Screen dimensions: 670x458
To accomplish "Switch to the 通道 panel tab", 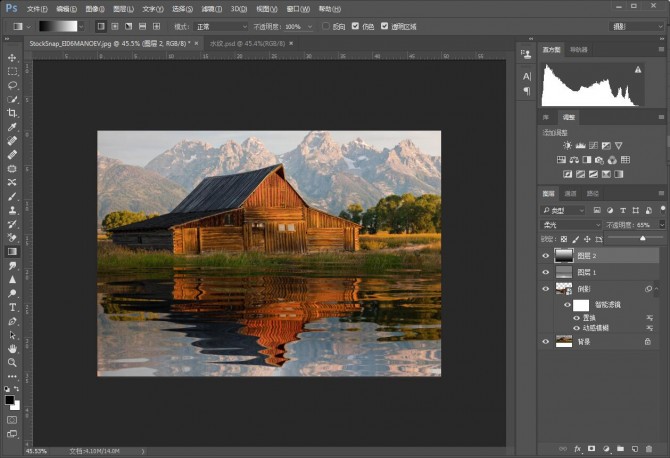I will point(571,193).
